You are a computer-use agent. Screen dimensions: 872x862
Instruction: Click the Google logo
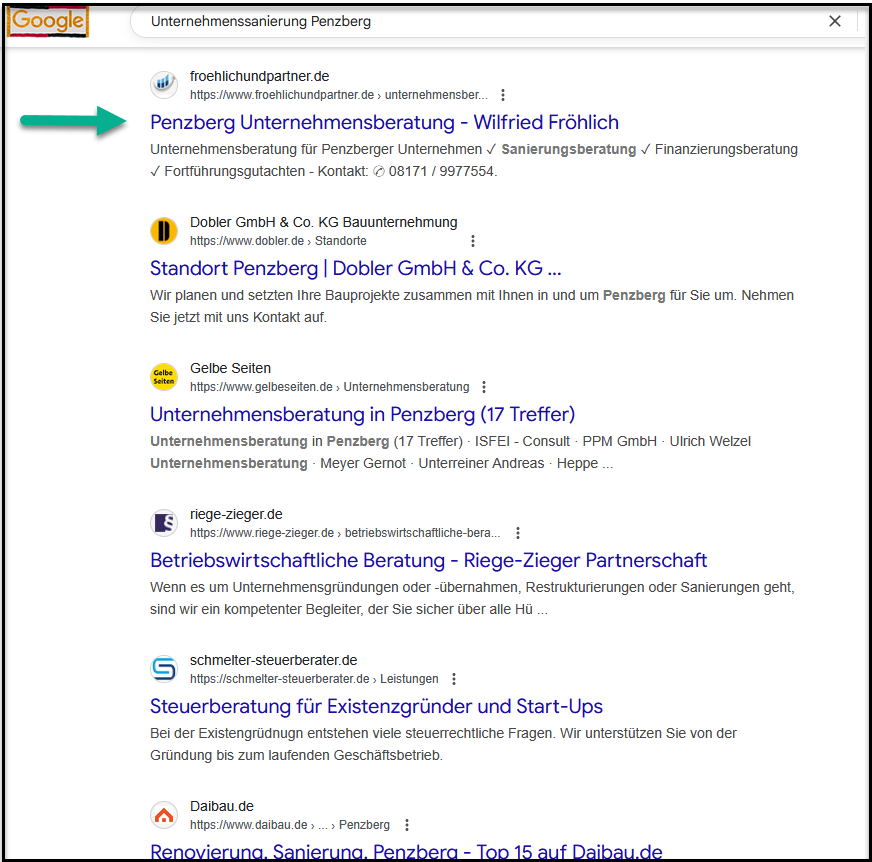pos(48,22)
